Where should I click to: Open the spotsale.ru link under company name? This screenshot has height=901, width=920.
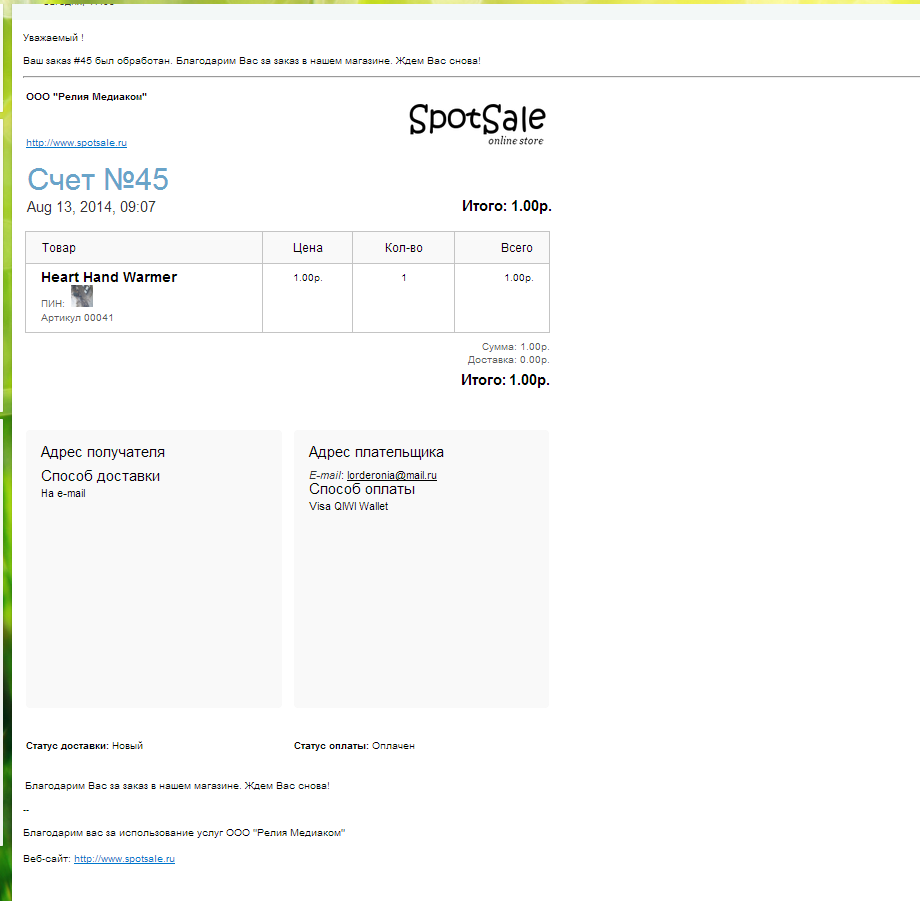[76, 143]
